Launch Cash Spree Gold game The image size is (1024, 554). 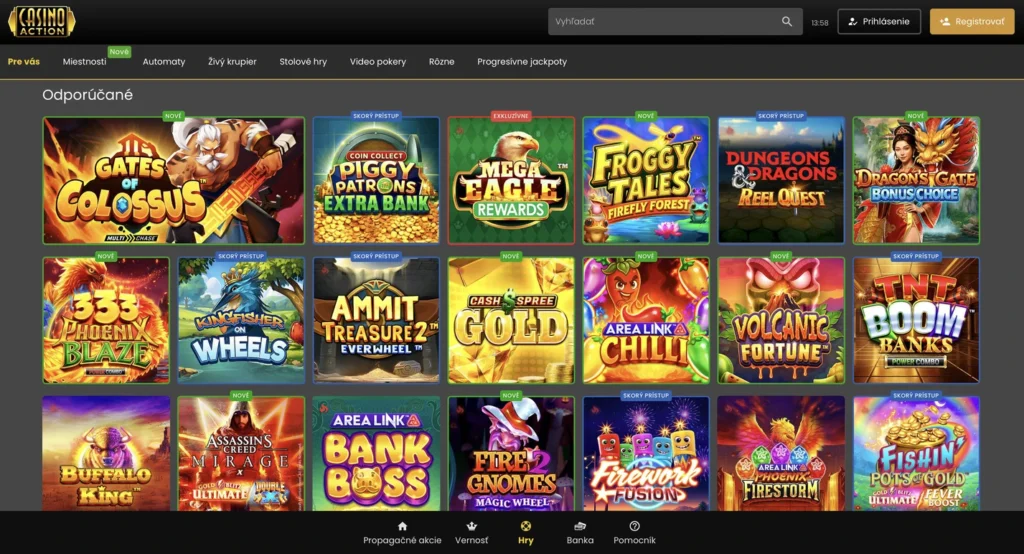[x=511, y=320]
